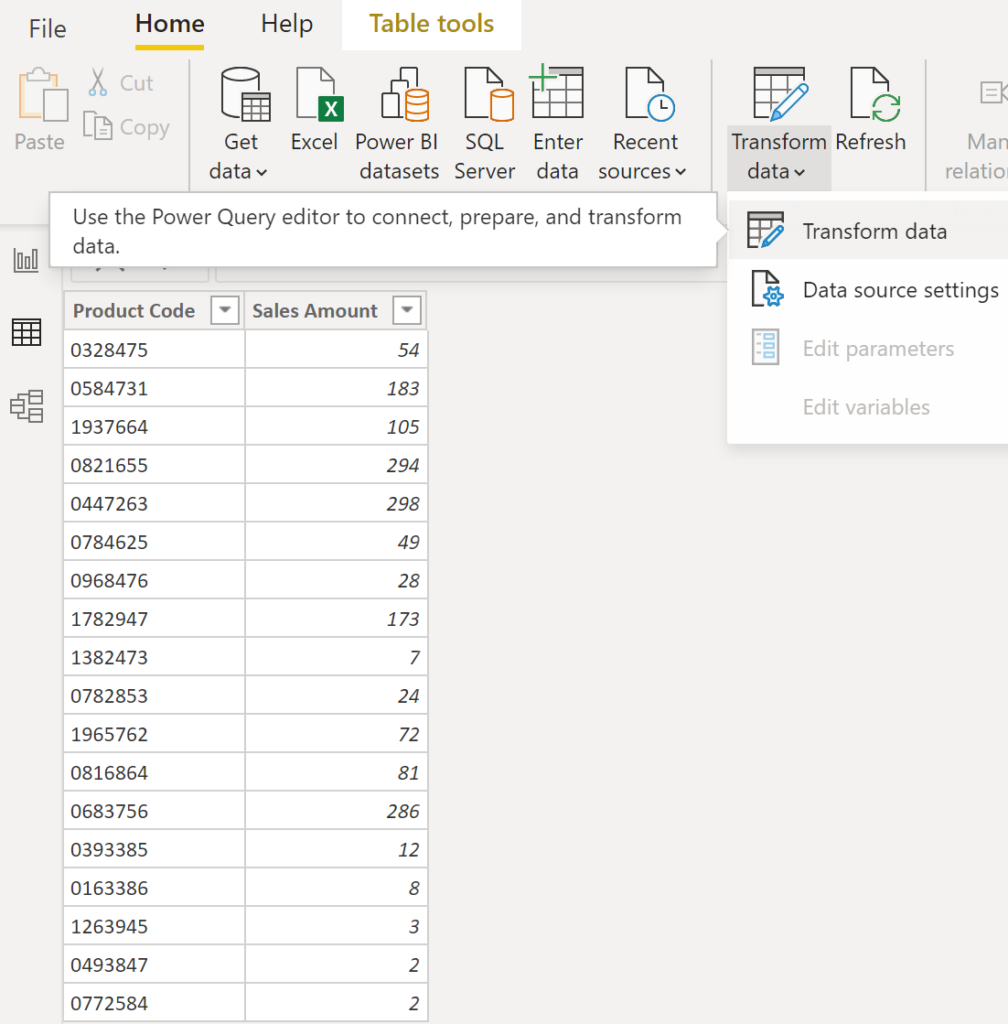Image resolution: width=1008 pixels, height=1024 pixels.
Task: Click the Manage relationships icon
Action: (x=994, y=92)
